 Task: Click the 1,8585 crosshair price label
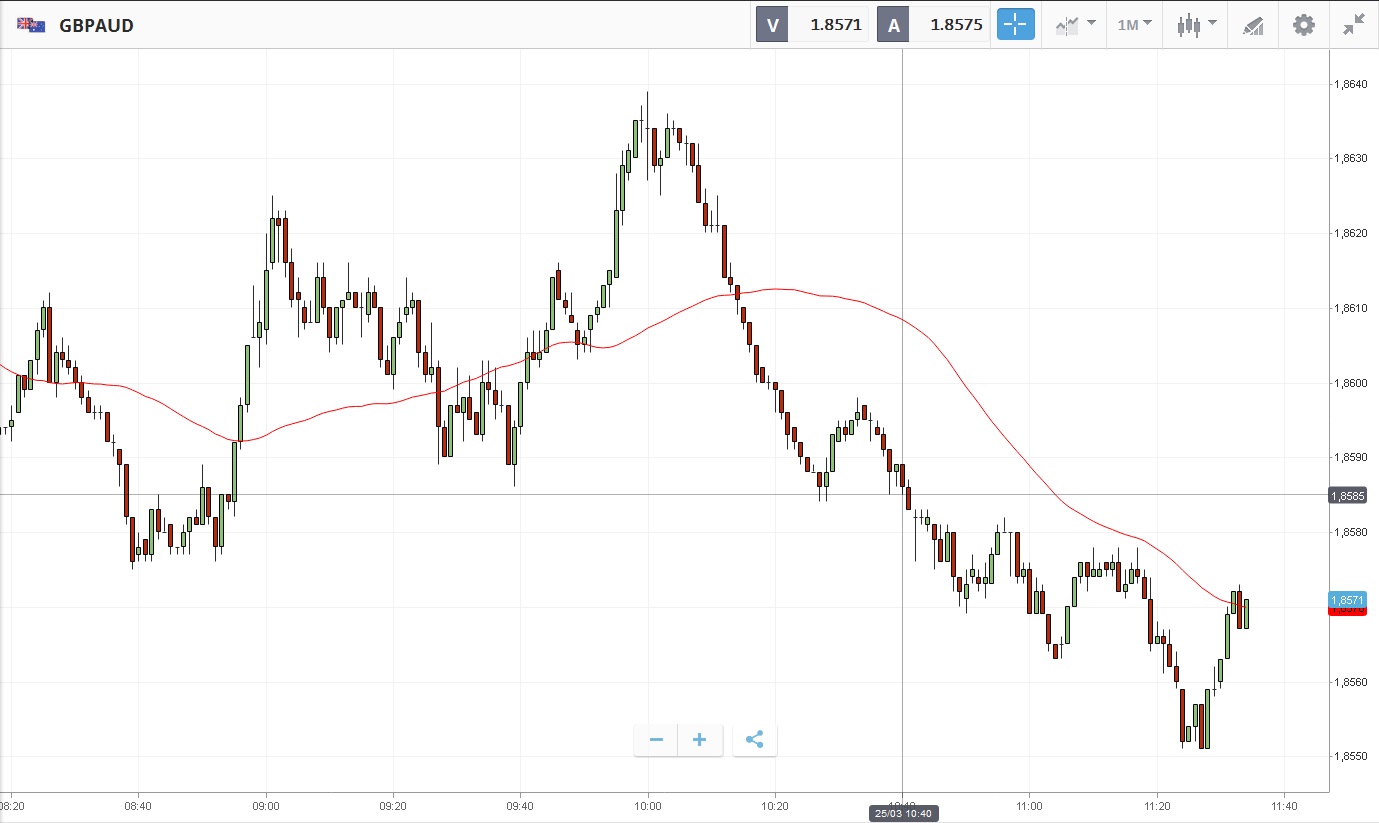(x=1346, y=495)
